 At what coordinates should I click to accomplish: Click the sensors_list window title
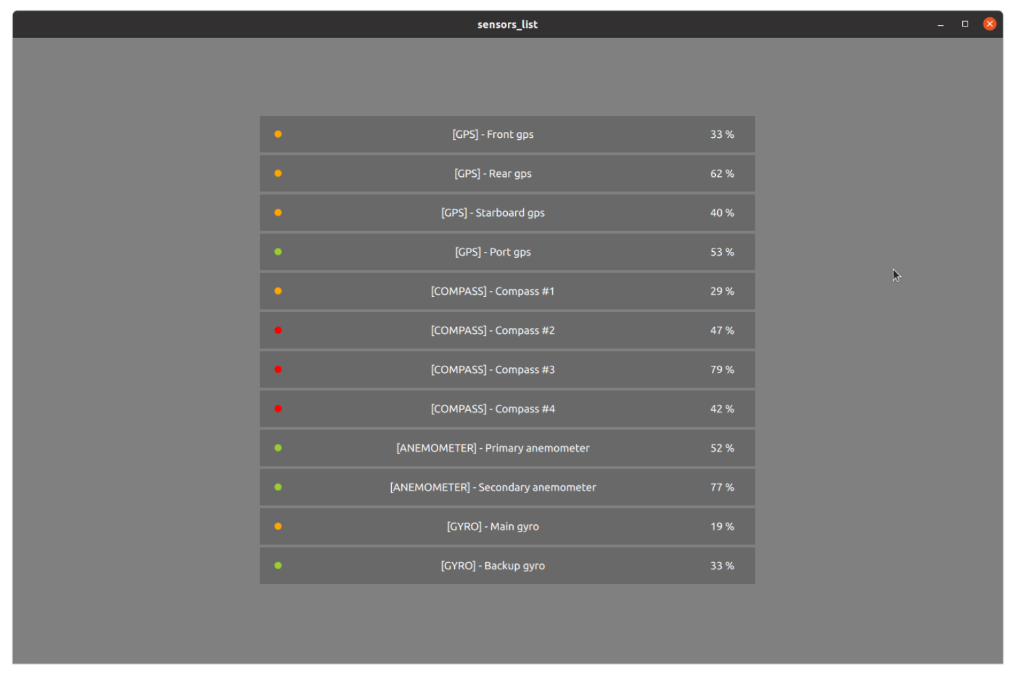(x=507, y=24)
